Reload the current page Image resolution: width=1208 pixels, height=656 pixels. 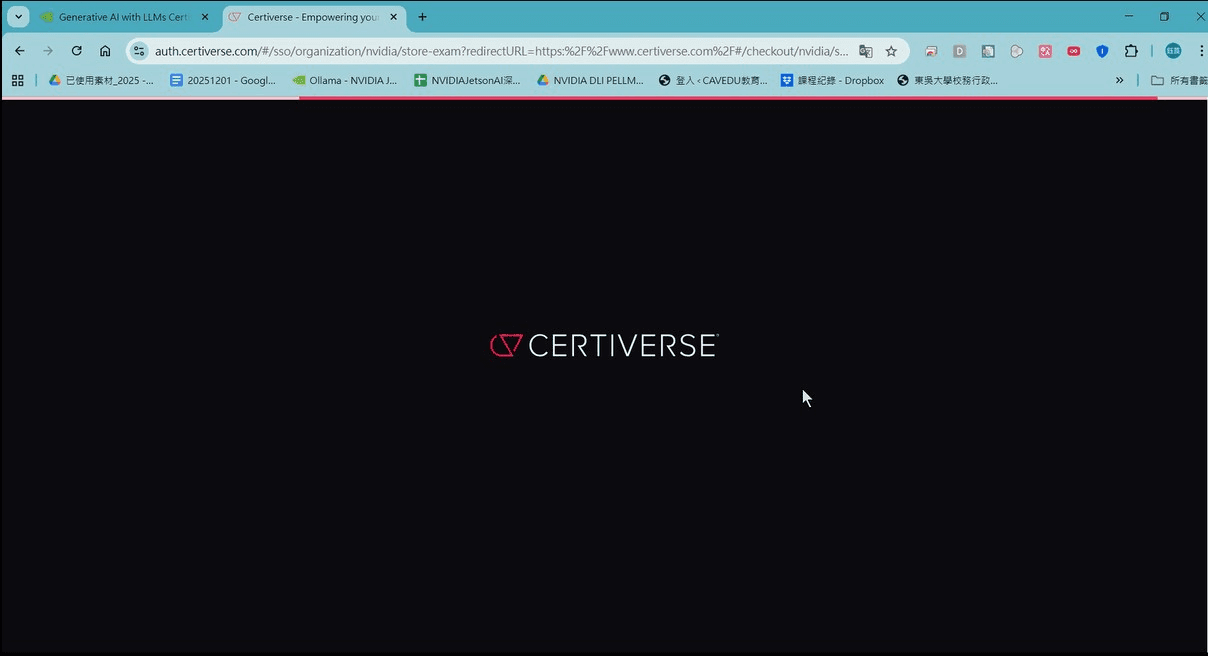pos(76,51)
